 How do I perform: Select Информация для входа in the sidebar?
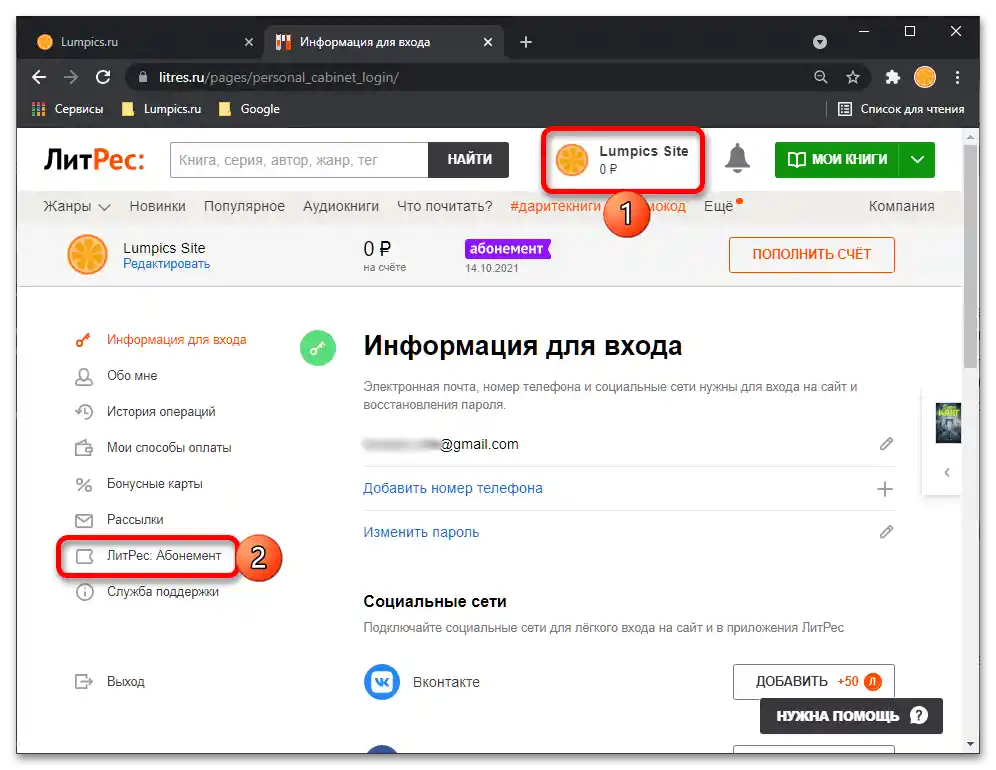(176, 340)
